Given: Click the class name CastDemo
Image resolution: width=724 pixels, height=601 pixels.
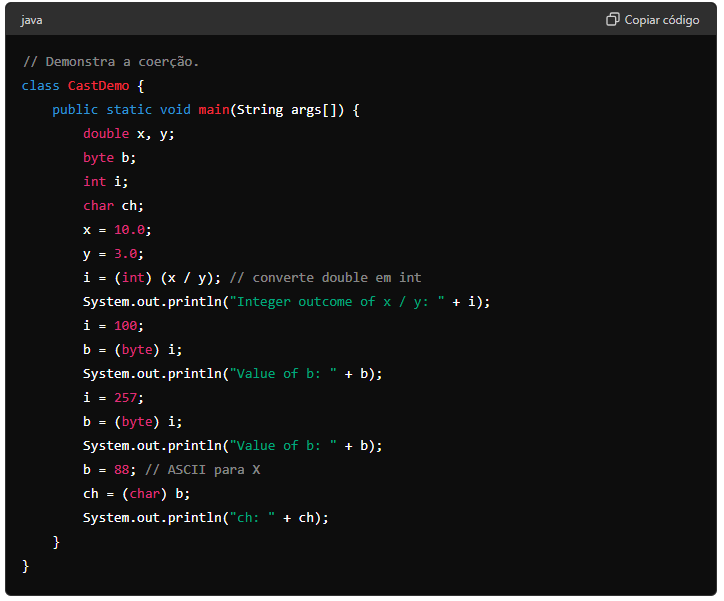Looking at the screenshot, I should tap(98, 86).
